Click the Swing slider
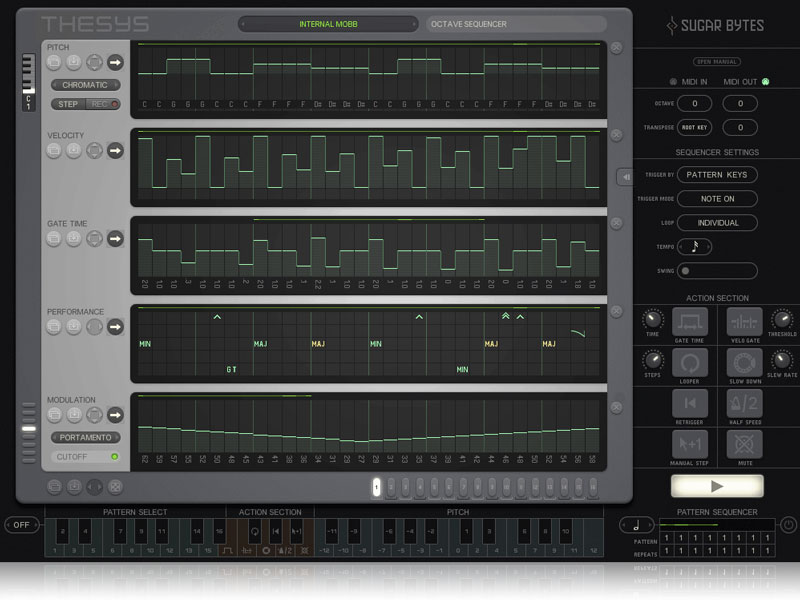This screenshot has width=800, height=601. click(717, 271)
